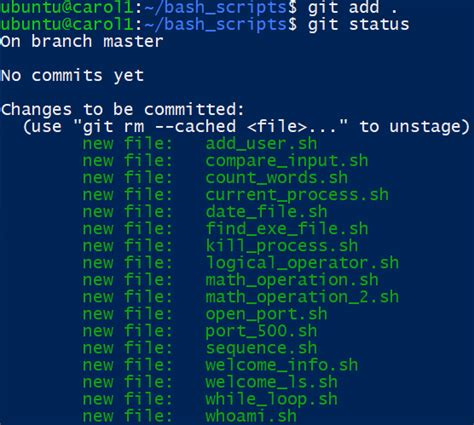The image size is (474, 425).
Task: Click the while_loop.sh entry
Action: coord(271,399)
